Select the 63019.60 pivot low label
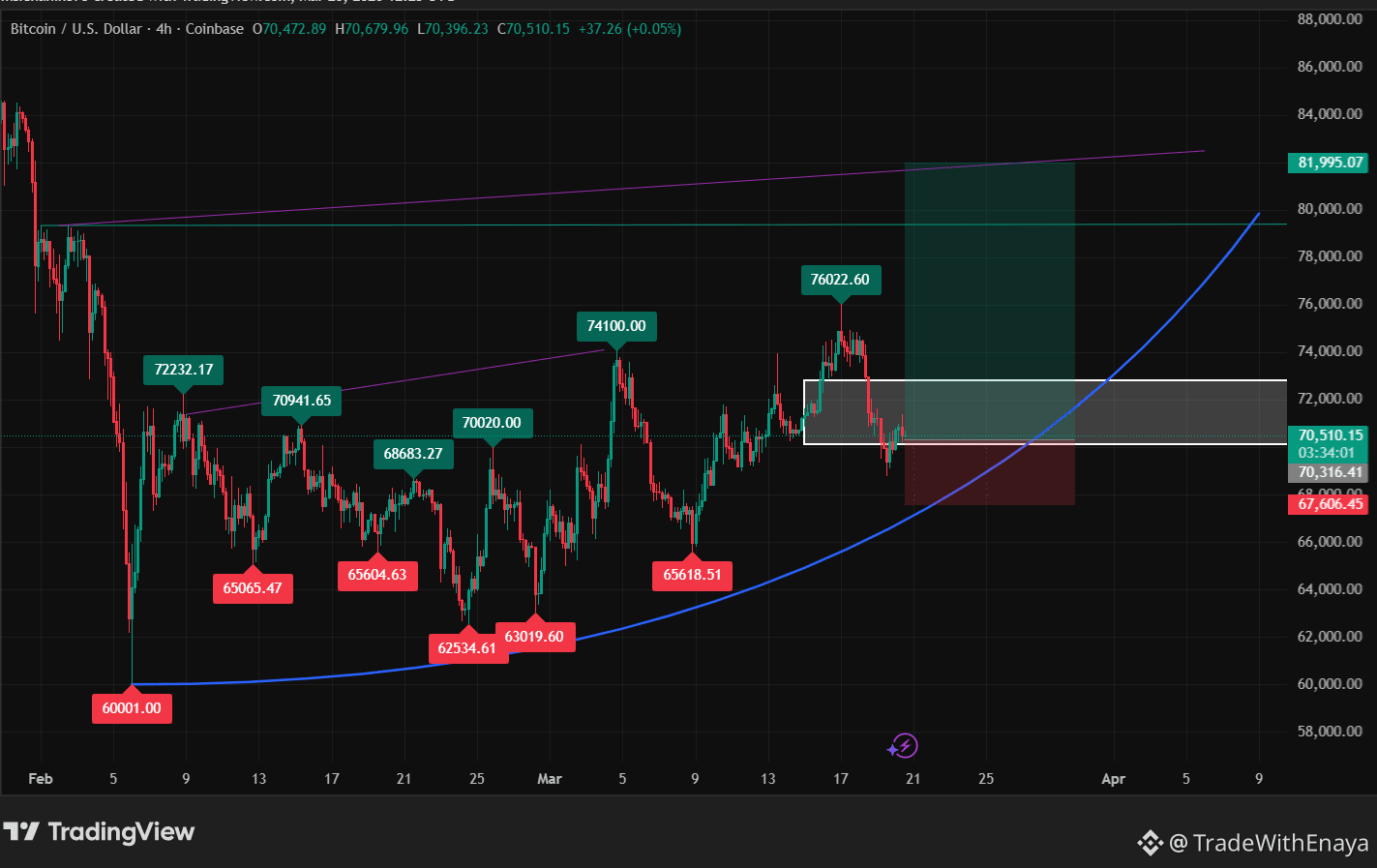The width and height of the screenshot is (1377, 868). 534,637
